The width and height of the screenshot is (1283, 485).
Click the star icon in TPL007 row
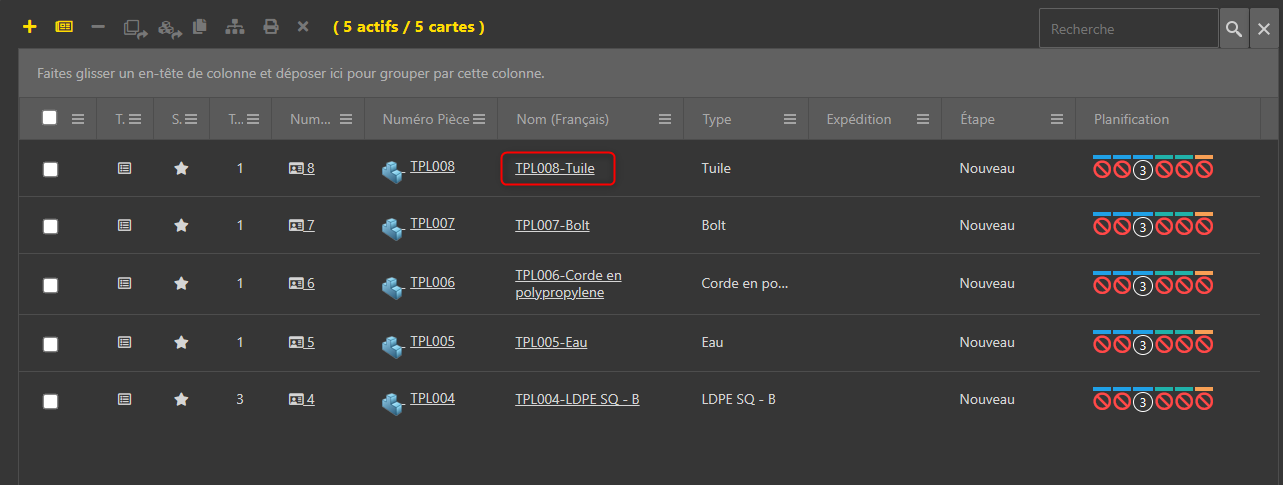pyautogui.click(x=181, y=226)
